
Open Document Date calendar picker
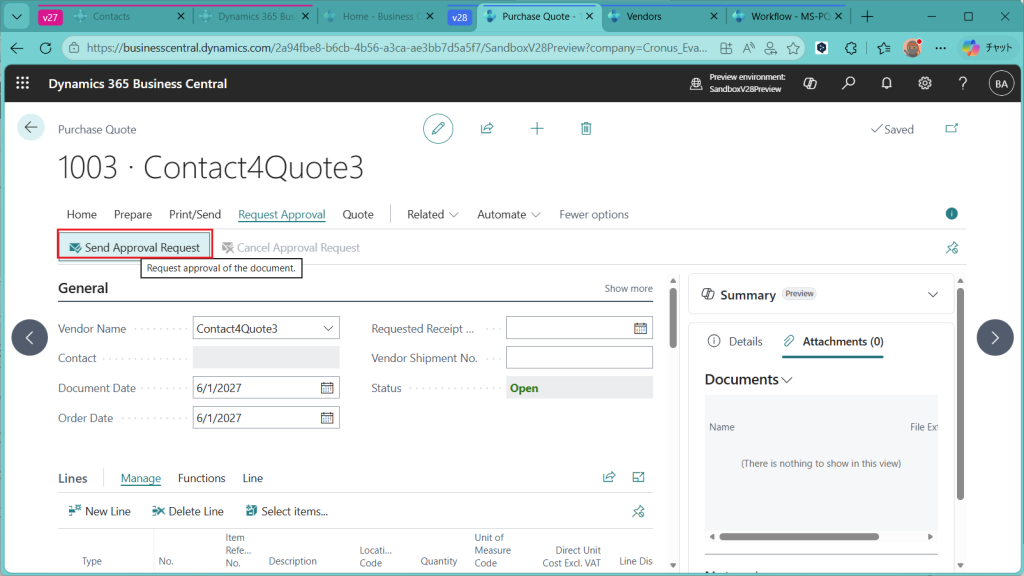click(327, 388)
